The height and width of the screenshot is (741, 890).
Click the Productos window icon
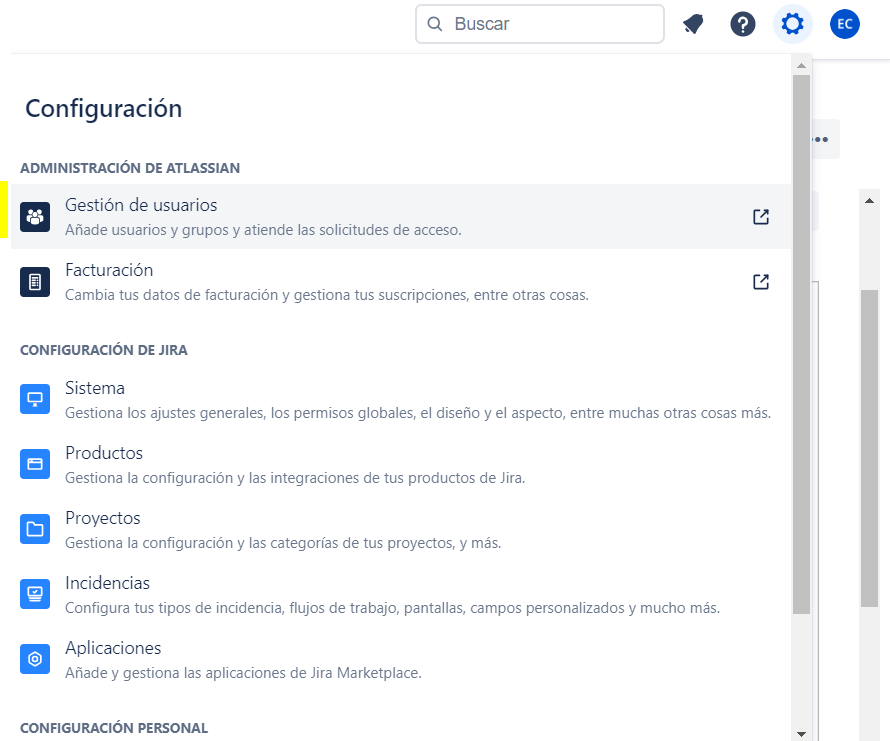click(x=35, y=464)
